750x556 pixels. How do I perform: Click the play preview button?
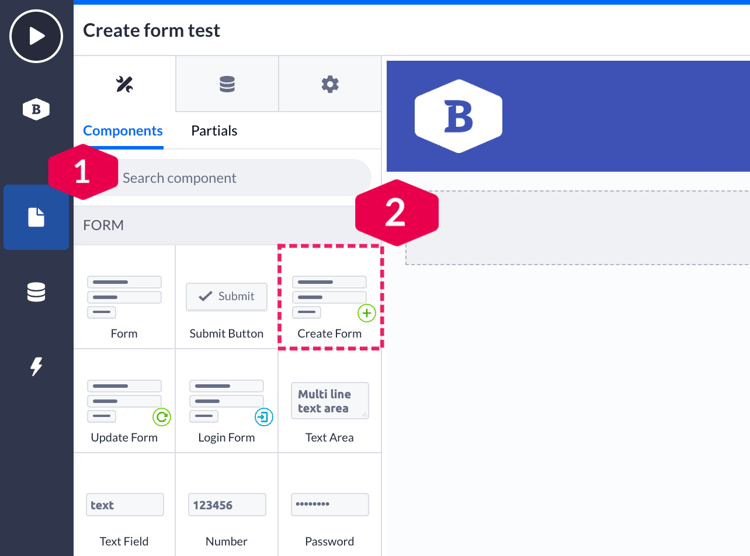click(36, 36)
